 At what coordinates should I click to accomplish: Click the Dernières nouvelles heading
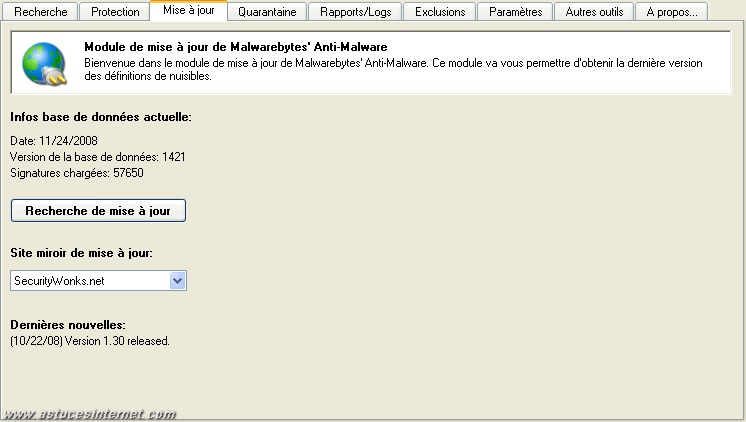(68, 325)
